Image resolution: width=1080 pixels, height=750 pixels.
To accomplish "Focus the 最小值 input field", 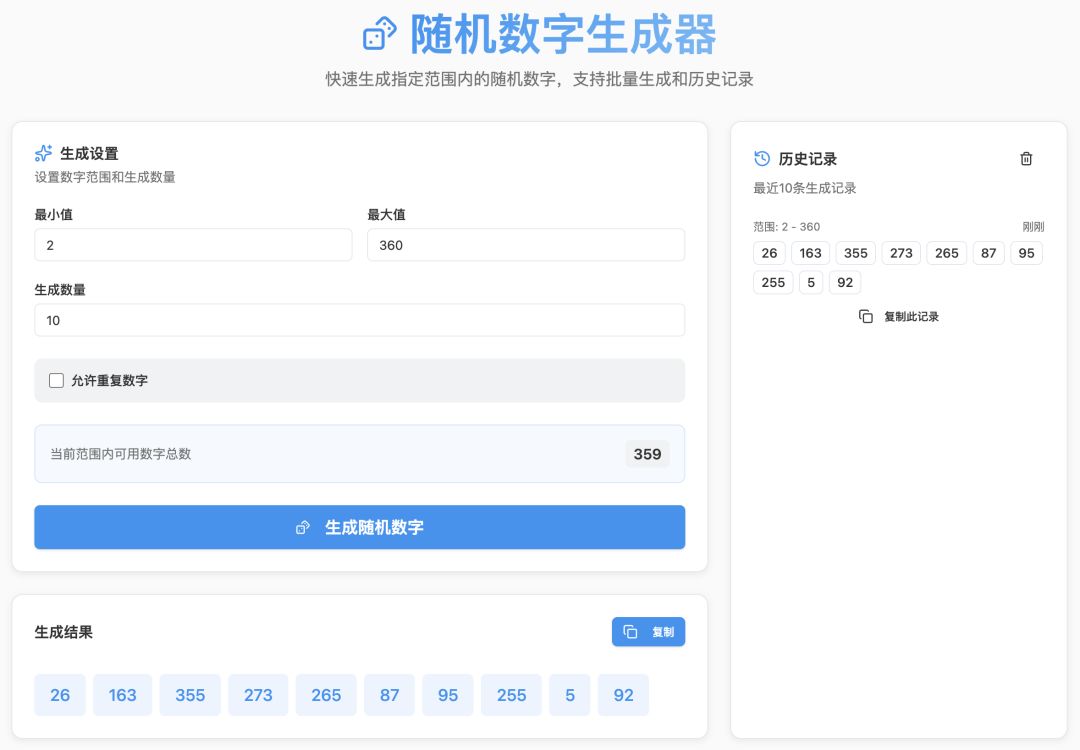I will [193, 244].
